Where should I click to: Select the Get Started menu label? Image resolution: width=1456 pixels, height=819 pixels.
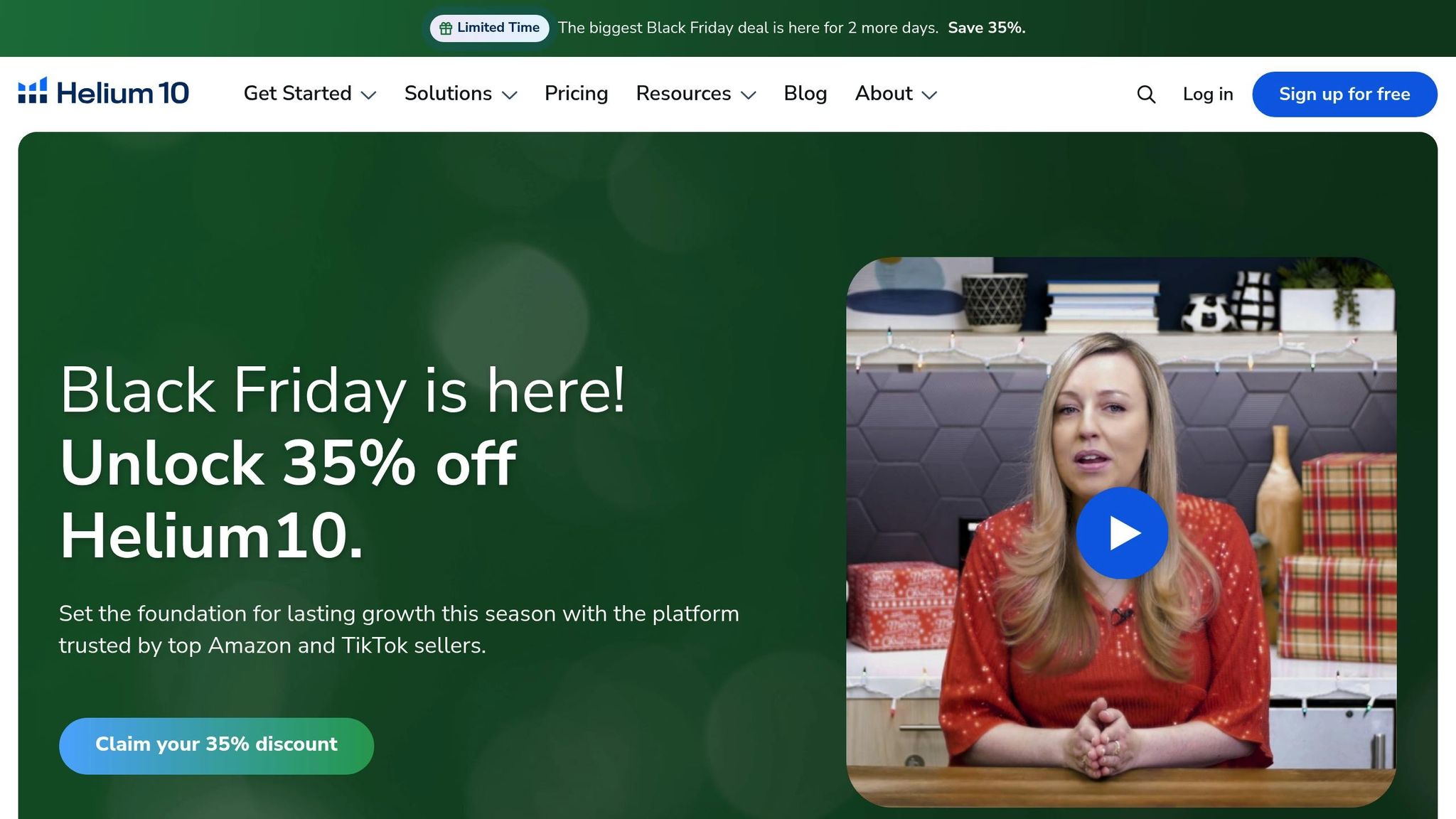pos(297,94)
